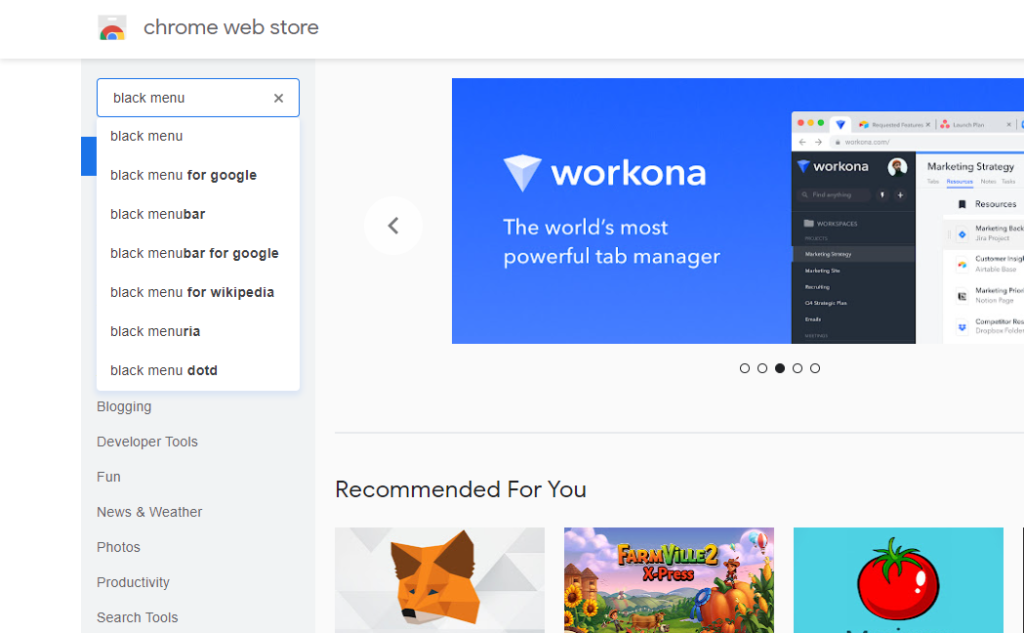Screen dimensions: 1024x633
Task: Click the Chrome Web Store logo icon
Action: click(112, 28)
